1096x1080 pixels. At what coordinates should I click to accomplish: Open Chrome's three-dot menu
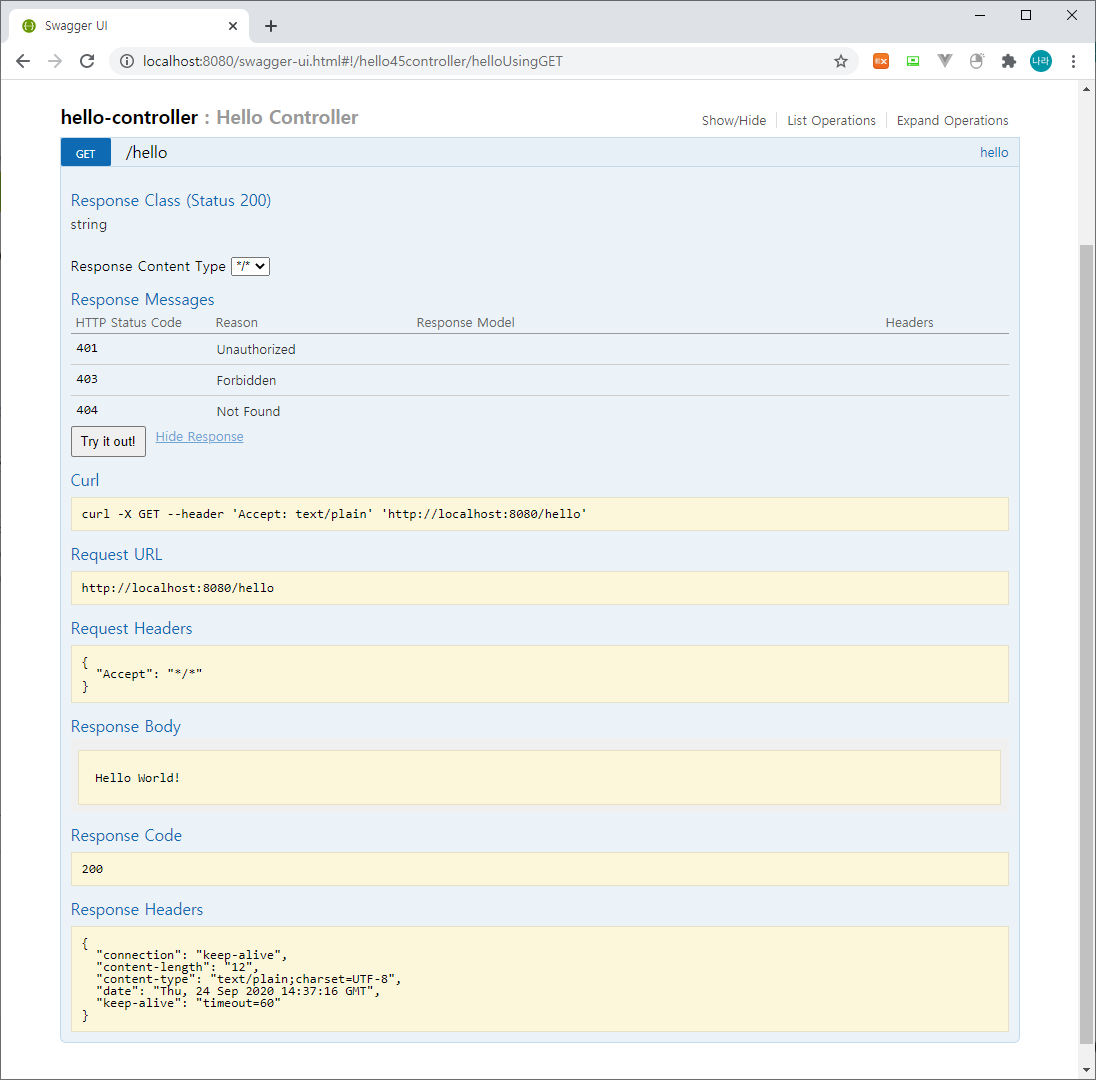[1073, 62]
